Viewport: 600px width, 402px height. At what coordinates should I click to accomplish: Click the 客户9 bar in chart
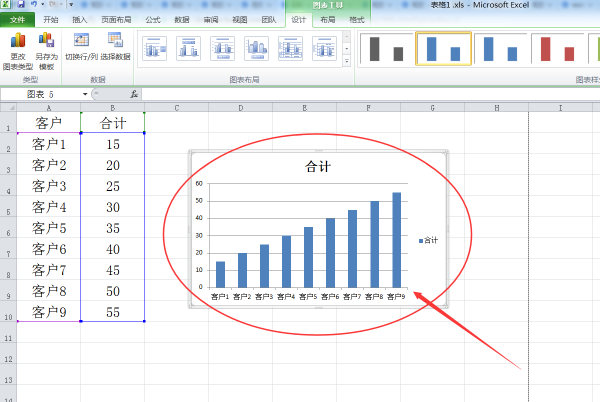point(396,240)
